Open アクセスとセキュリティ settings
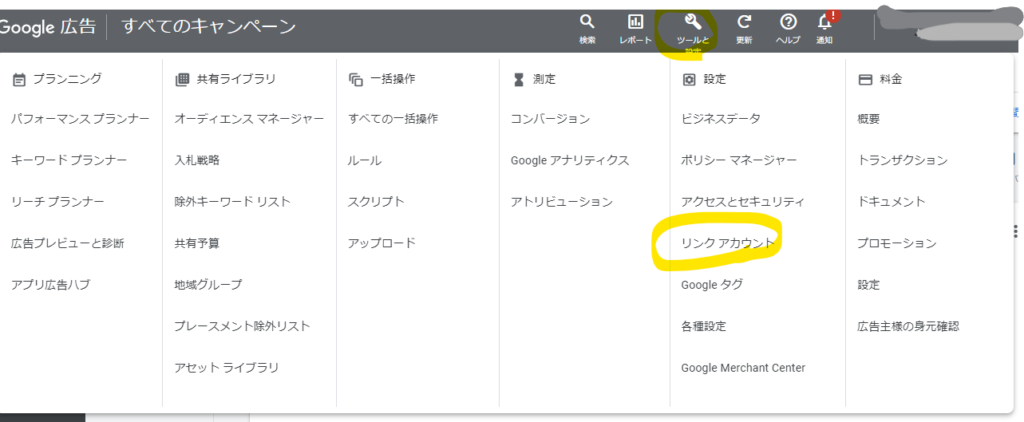 point(742,202)
